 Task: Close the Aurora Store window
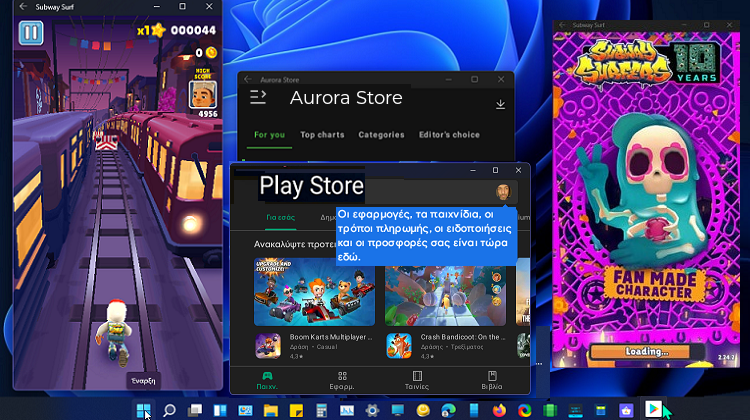[x=501, y=79]
